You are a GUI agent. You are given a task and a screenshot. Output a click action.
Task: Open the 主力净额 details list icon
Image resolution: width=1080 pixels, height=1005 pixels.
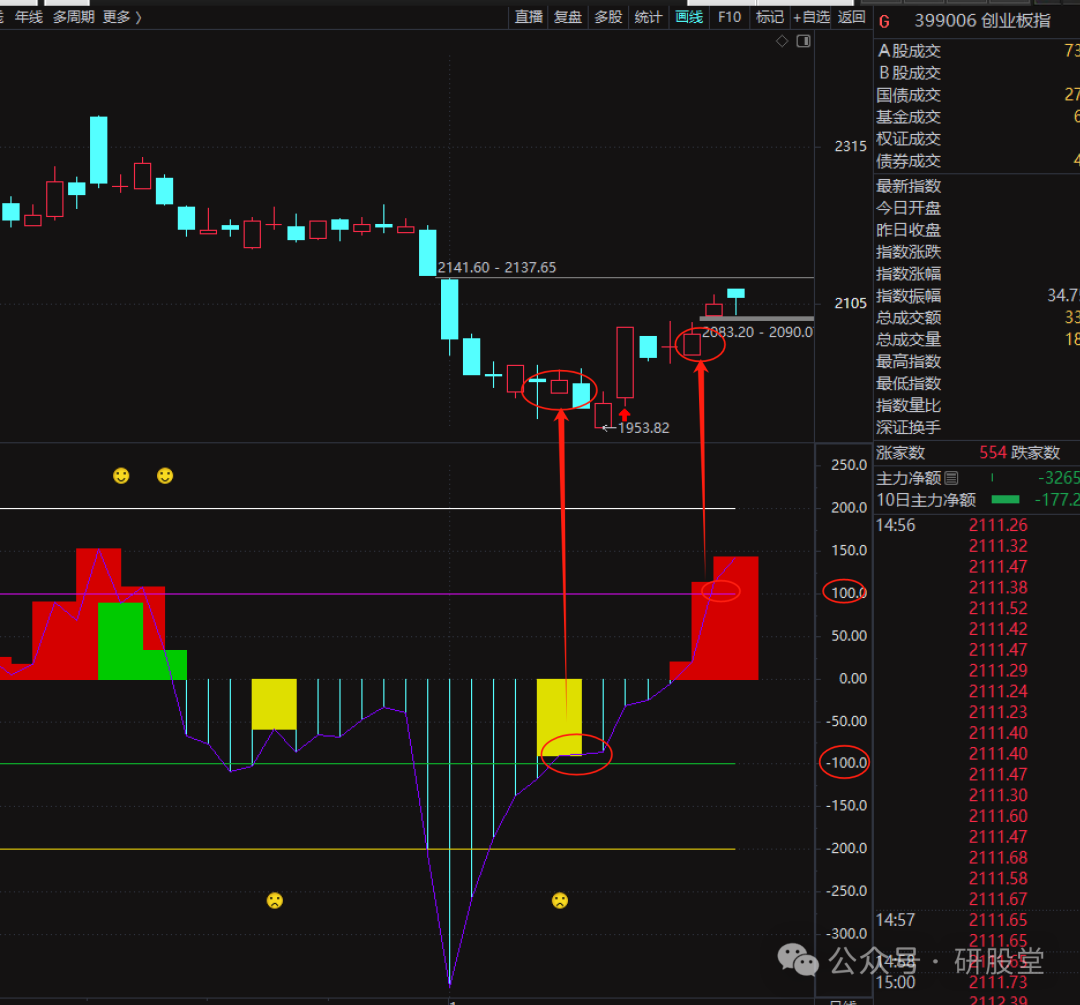951,479
